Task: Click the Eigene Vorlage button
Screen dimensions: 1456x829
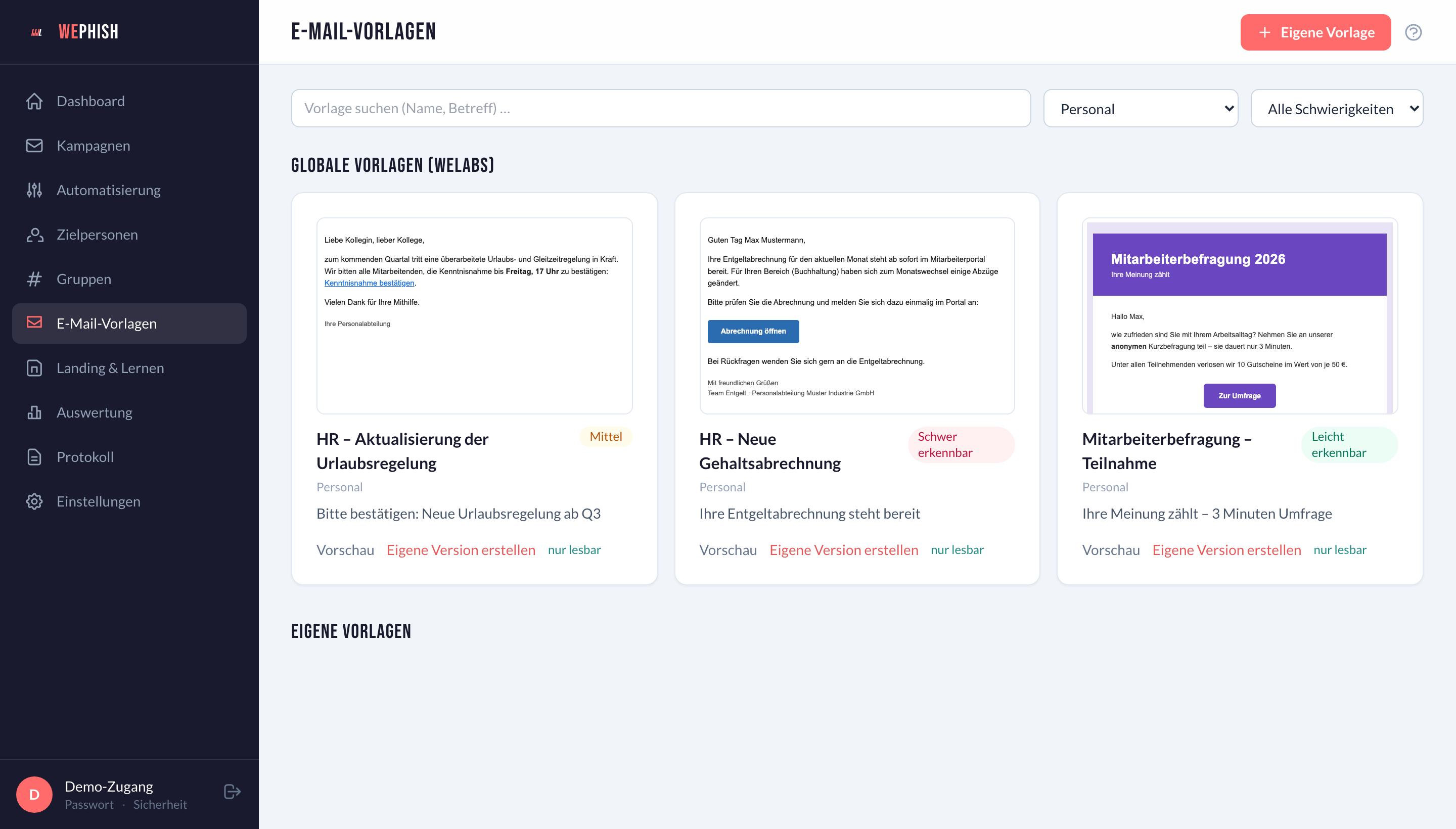Action: [1315, 32]
